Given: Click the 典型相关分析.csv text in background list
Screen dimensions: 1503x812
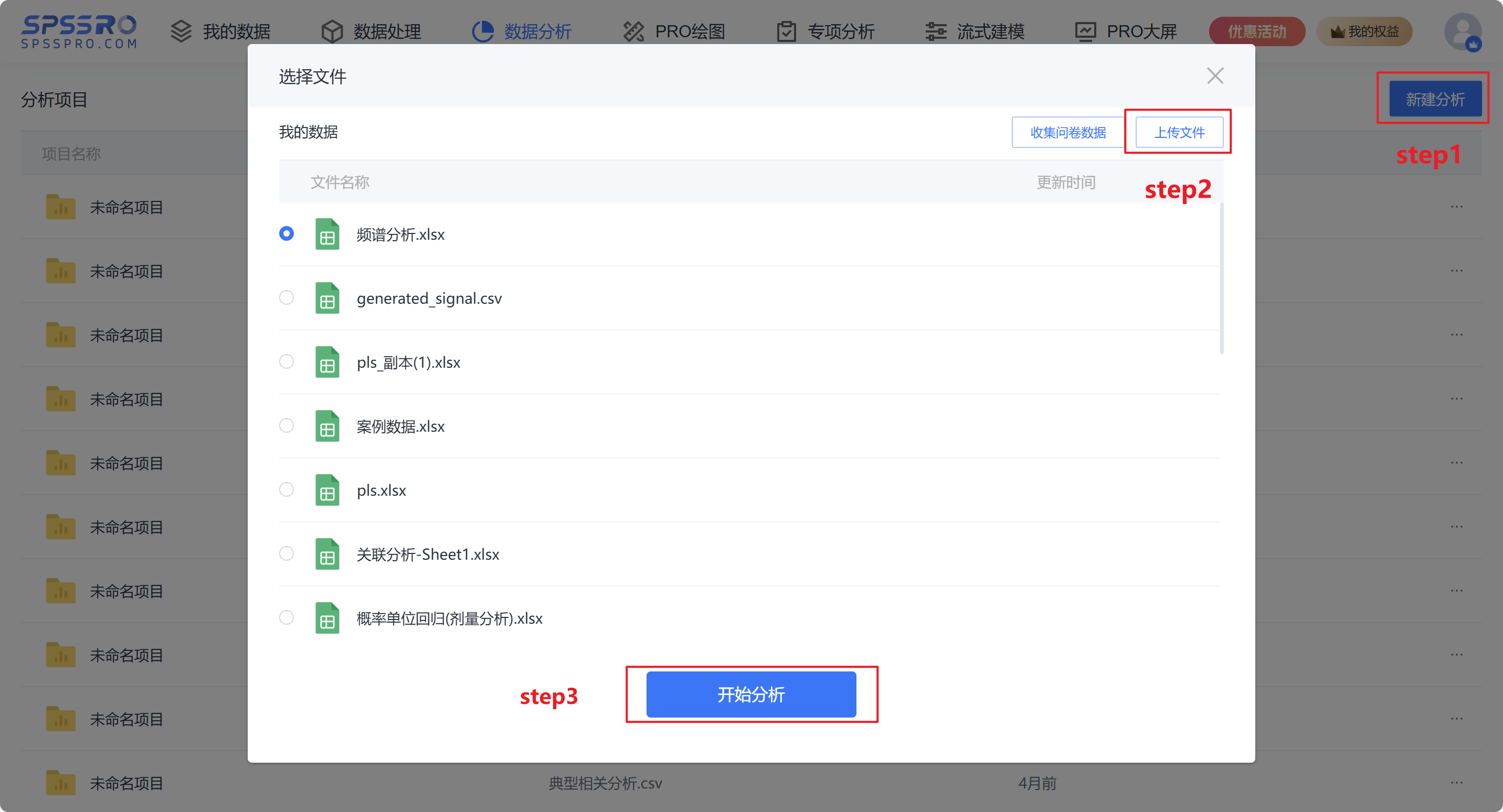Looking at the screenshot, I should (x=605, y=783).
